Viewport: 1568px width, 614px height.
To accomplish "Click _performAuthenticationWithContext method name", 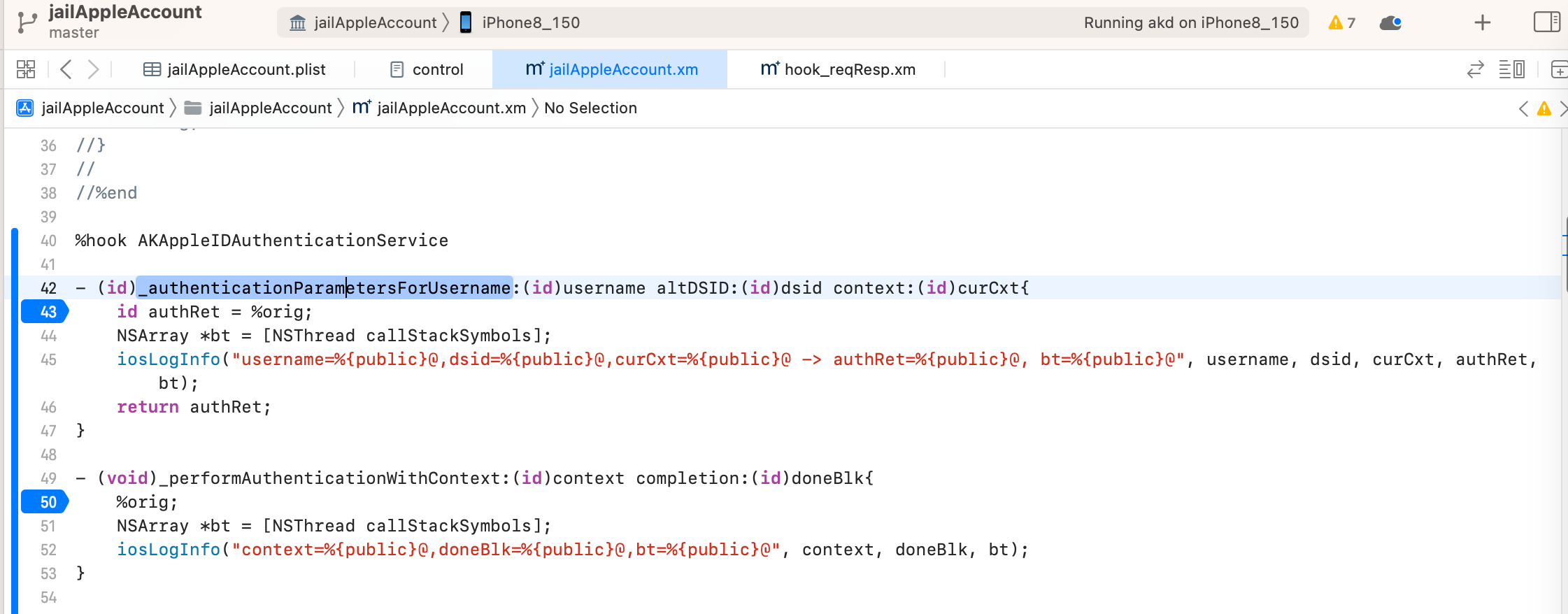I will pyautogui.click(x=330, y=478).
